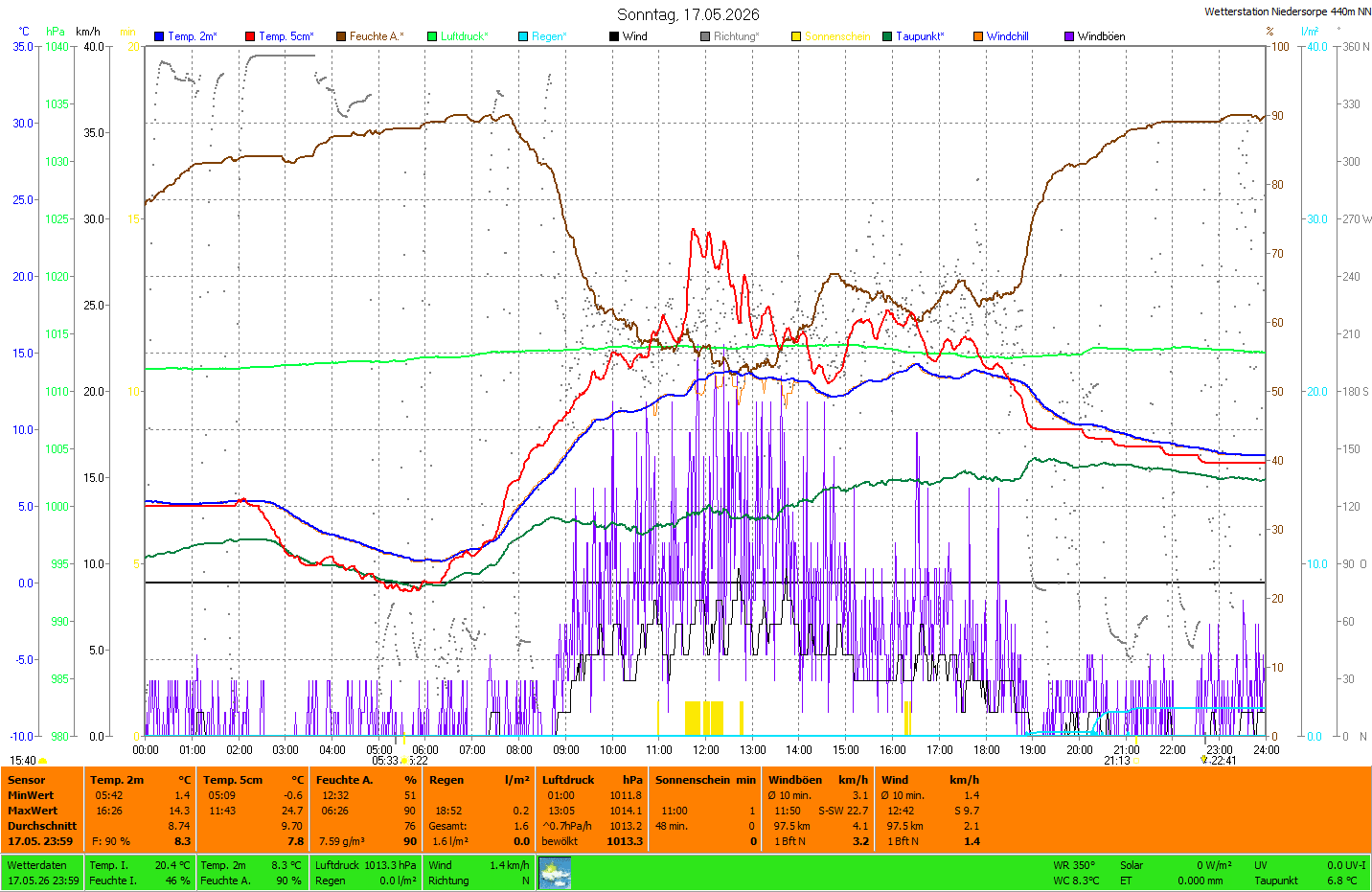Image resolution: width=1372 pixels, height=892 pixels.
Task: Click the 'Gesamt:' rain total label
Action: (x=447, y=826)
